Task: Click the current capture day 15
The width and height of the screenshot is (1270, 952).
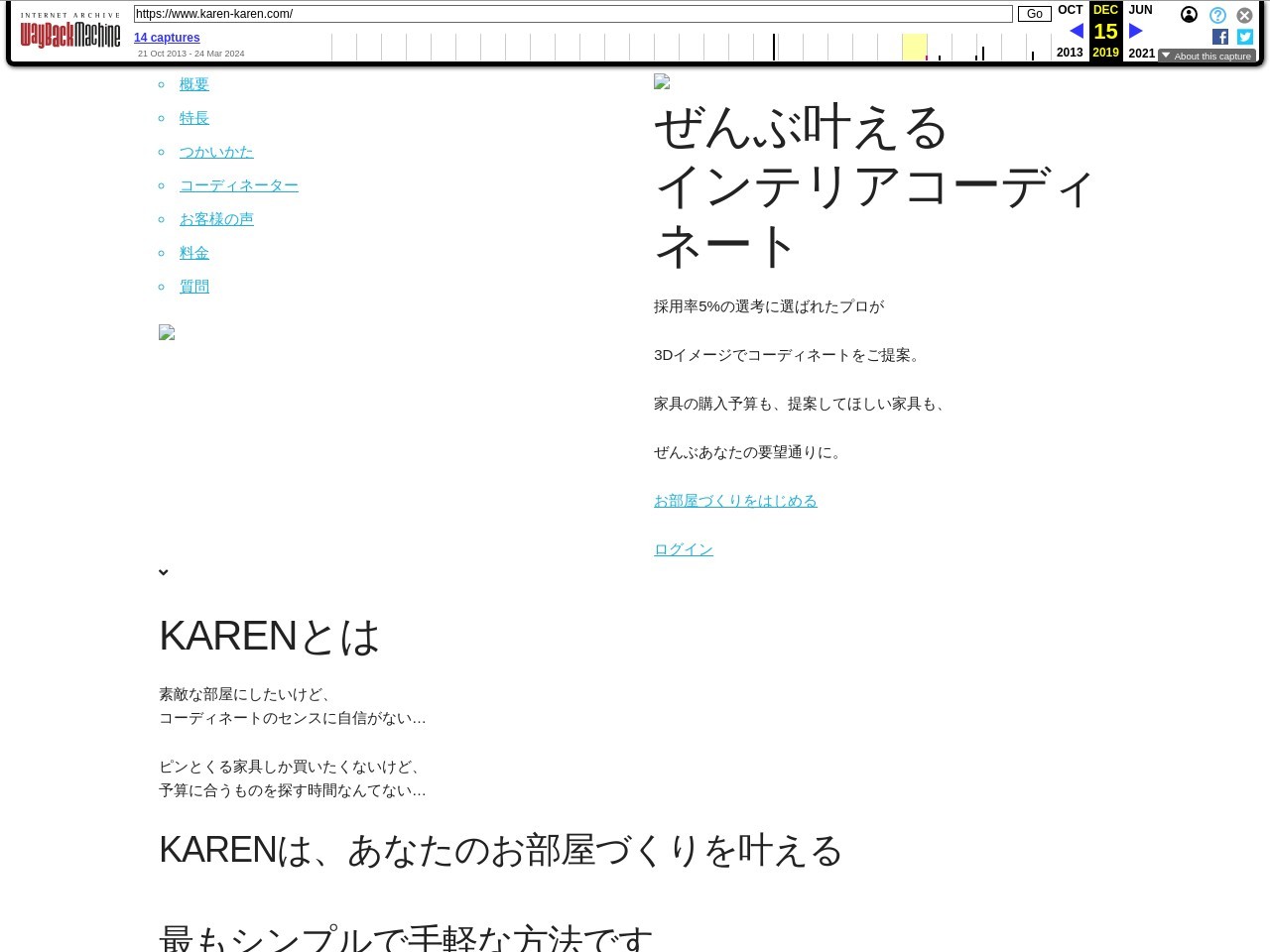Action: coord(1105,32)
